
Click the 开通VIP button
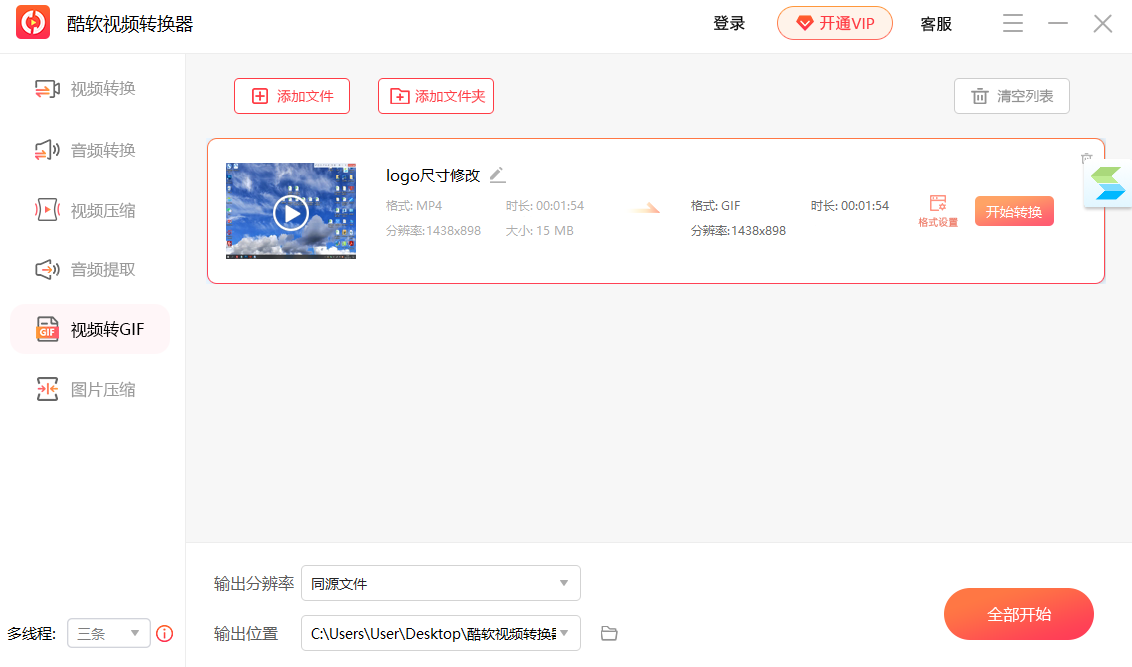tap(835, 24)
